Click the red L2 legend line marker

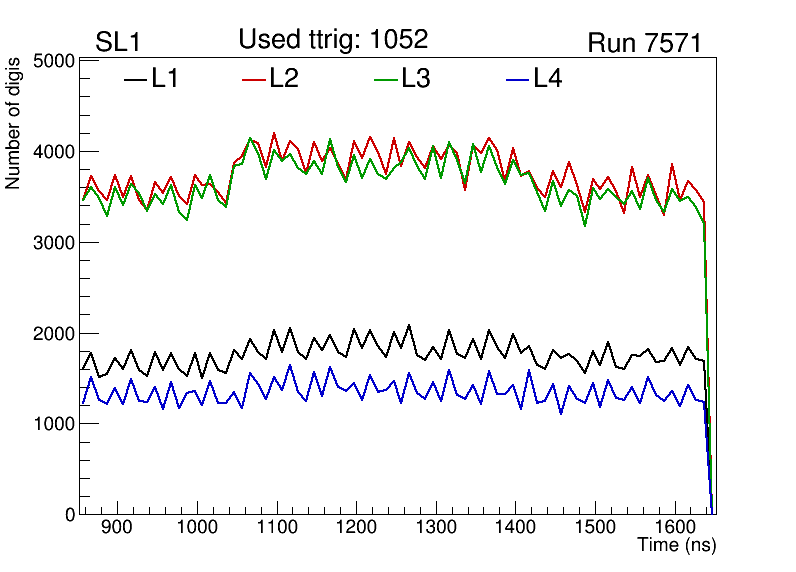click(x=255, y=79)
